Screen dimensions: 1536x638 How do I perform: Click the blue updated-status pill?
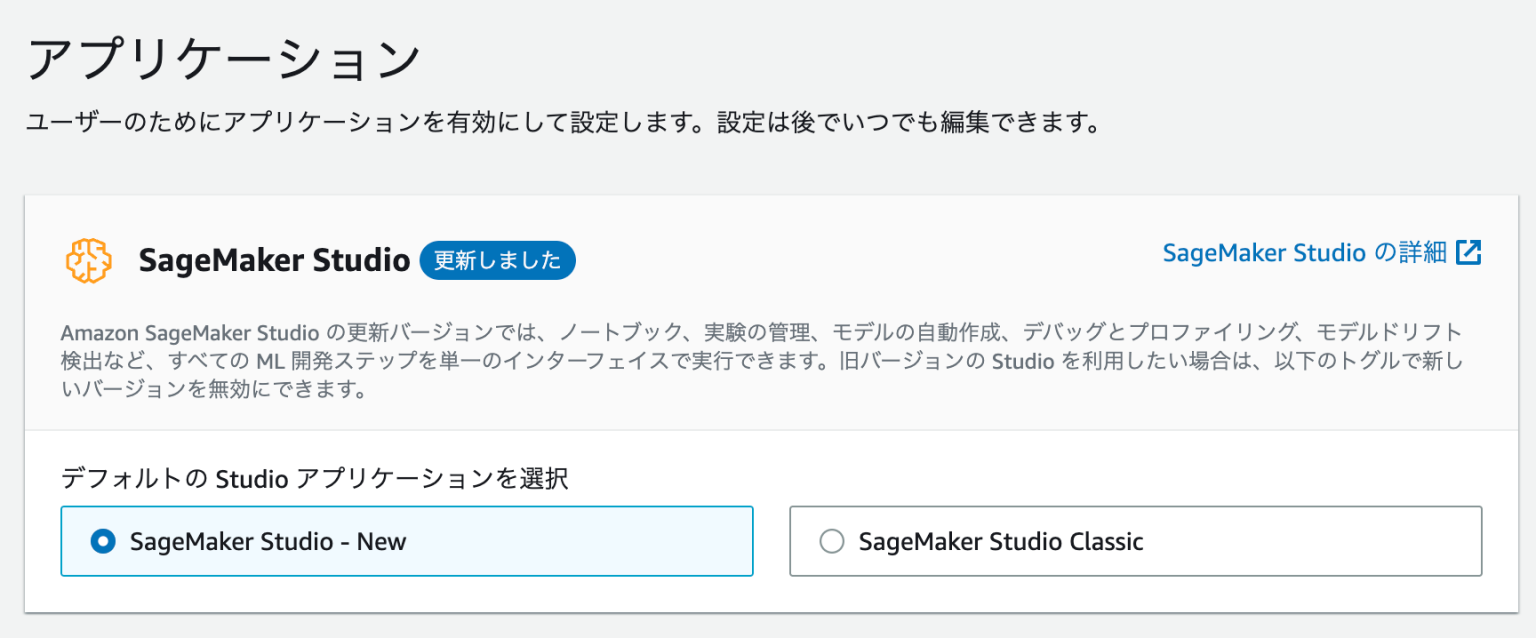coord(497,260)
